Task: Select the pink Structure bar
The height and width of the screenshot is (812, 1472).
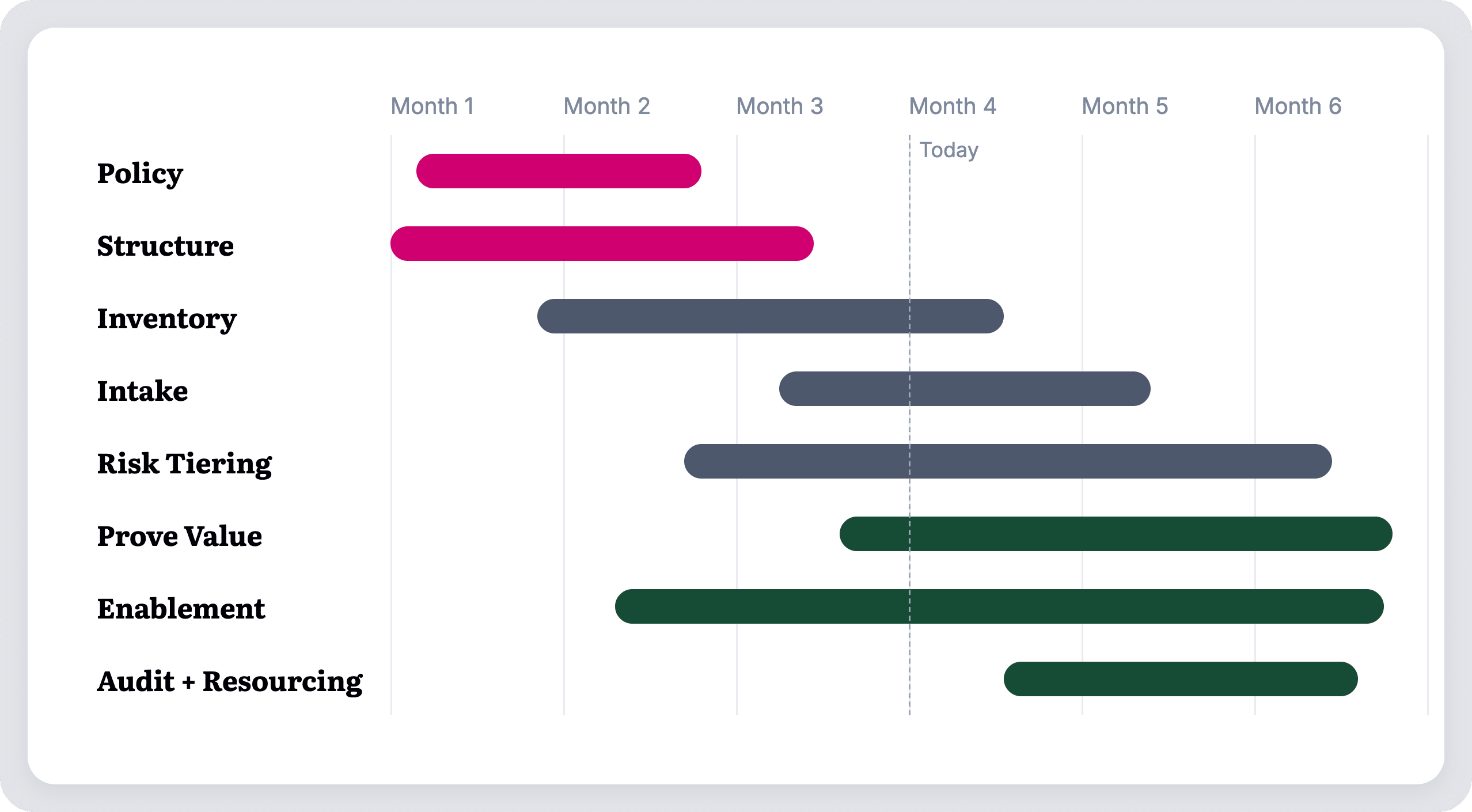Action: point(602,244)
